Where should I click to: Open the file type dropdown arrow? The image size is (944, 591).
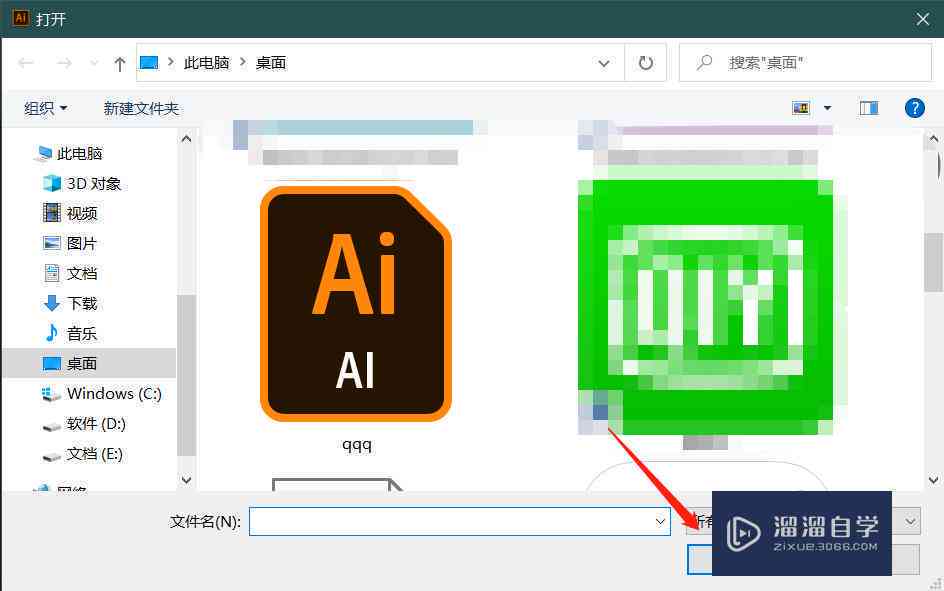[910, 521]
